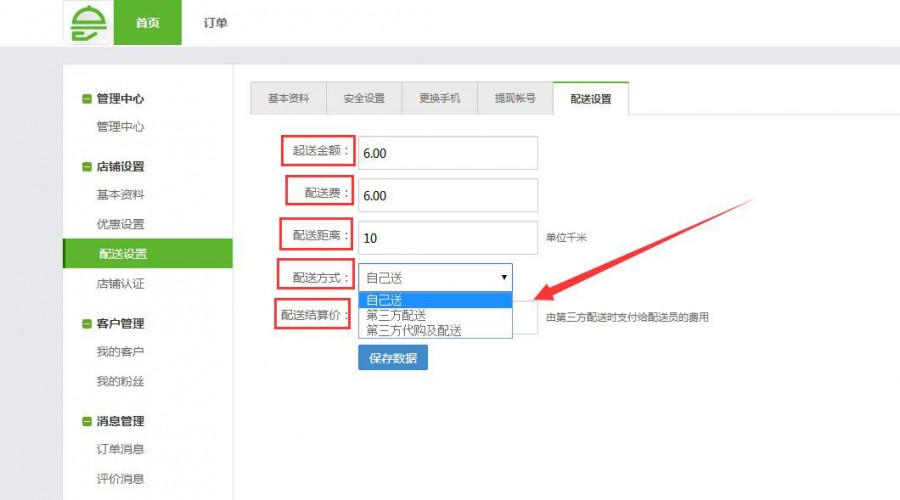The width and height of the screenshot is (900, 500).
Task: Open 我的客户 in the sidebar
Action: tap(120, 351)
